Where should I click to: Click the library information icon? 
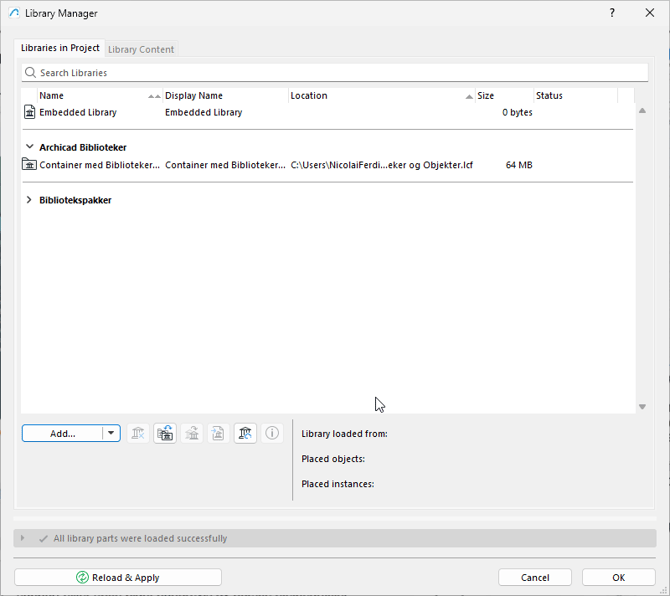point(272,433)
